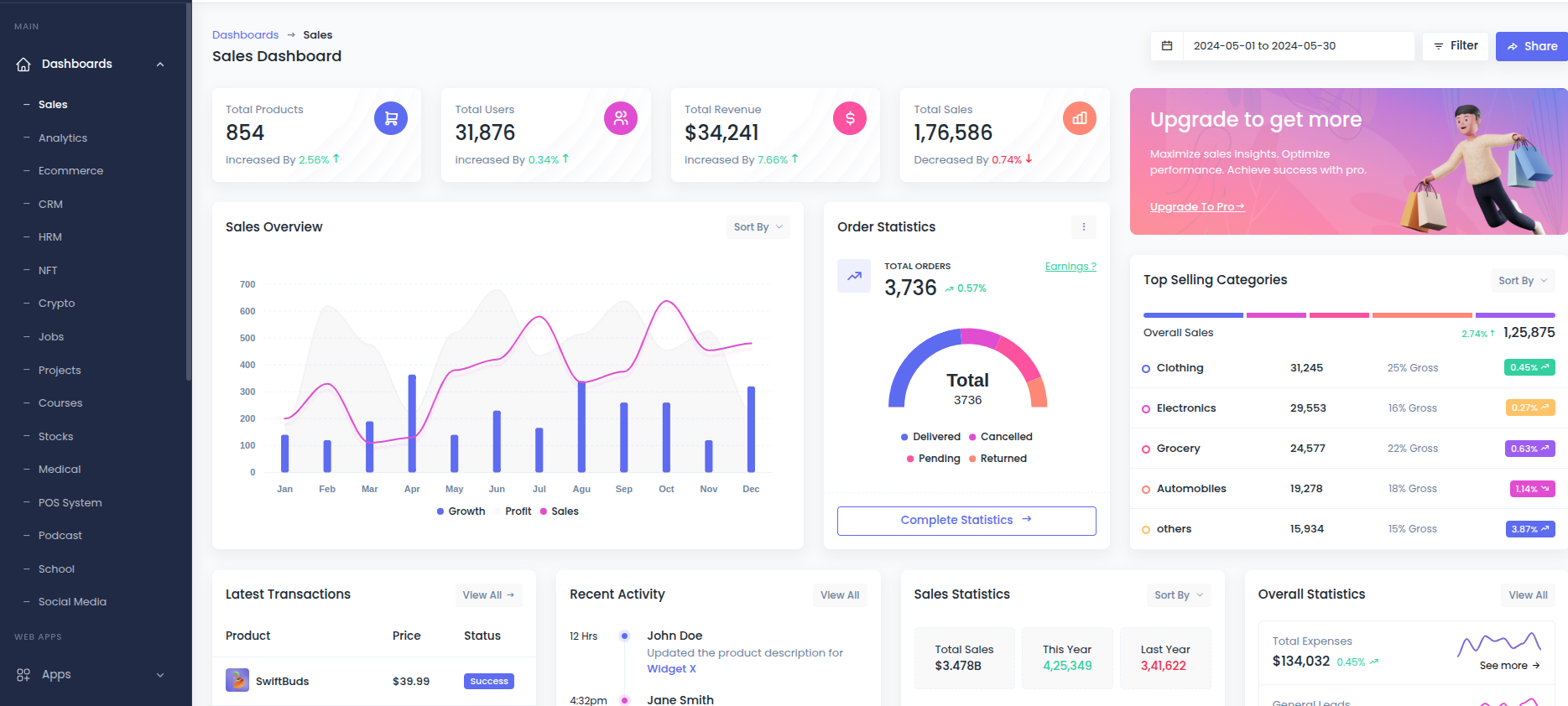This screenshot has height=706, width=1568.
Task: Click the calendar icon beside date range
Action: pos(1166,46)
